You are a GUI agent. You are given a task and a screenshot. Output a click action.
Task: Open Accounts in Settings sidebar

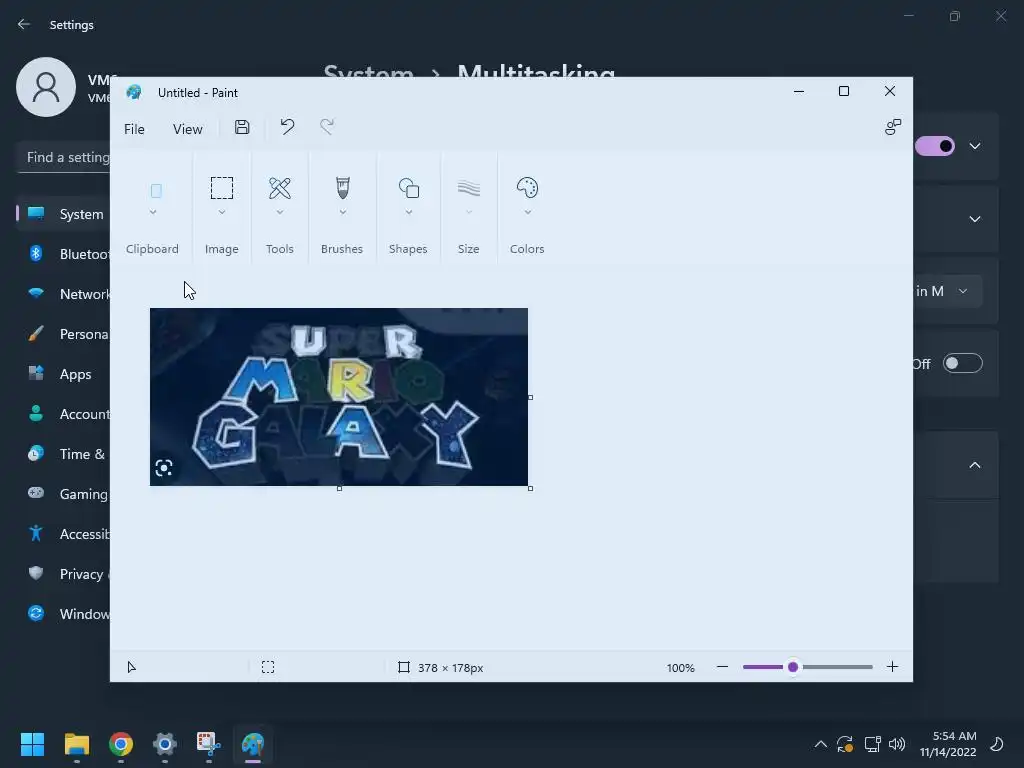click(64, 413)
